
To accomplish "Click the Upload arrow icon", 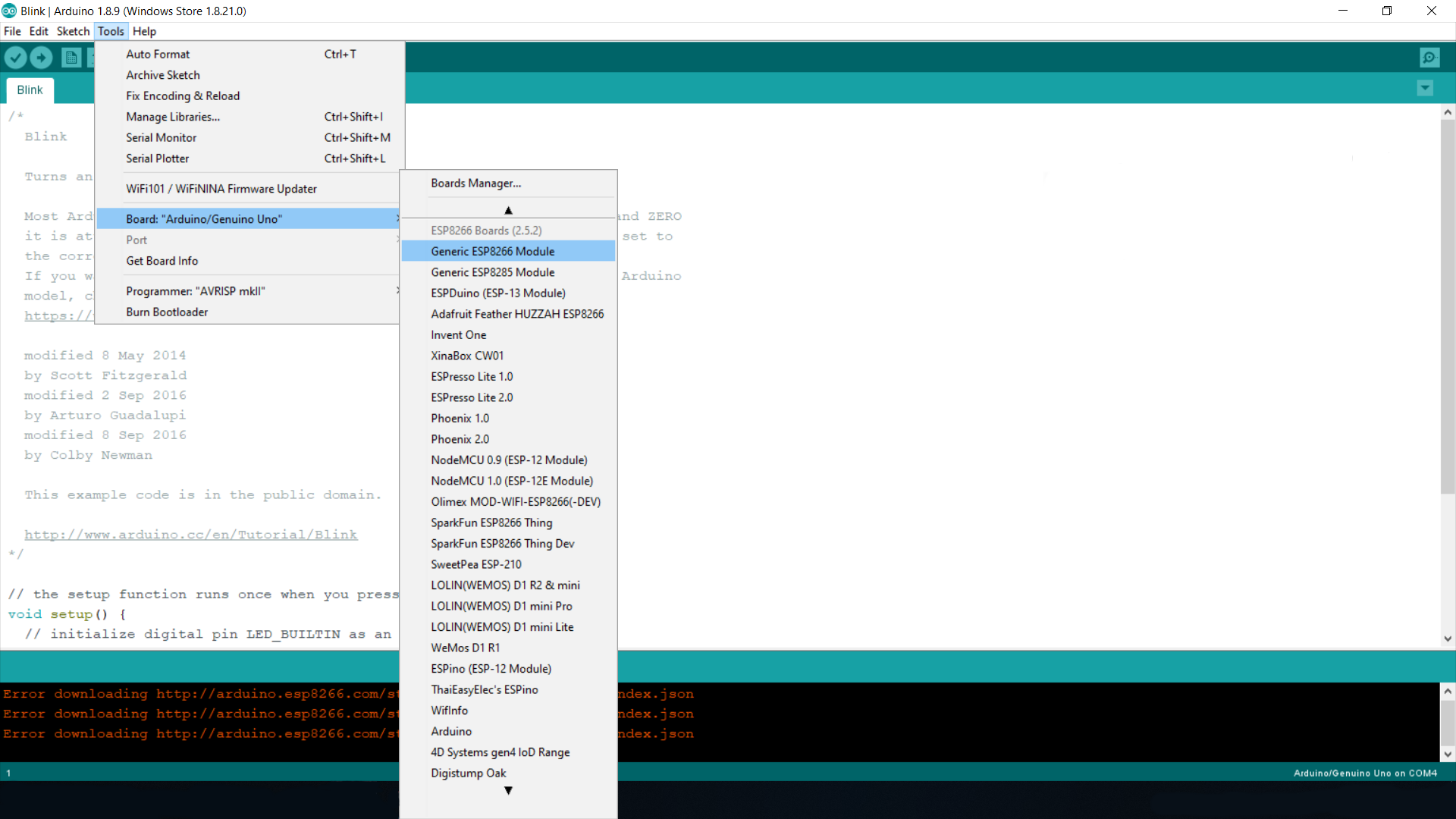I will (x=42, y=58).
